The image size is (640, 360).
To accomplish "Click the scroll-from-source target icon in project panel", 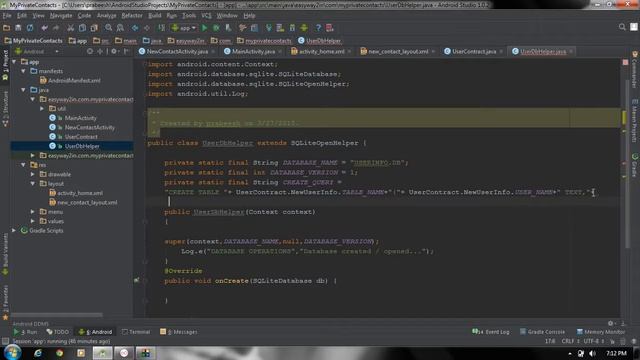I will pyautogui.click(x=90, y=51).
